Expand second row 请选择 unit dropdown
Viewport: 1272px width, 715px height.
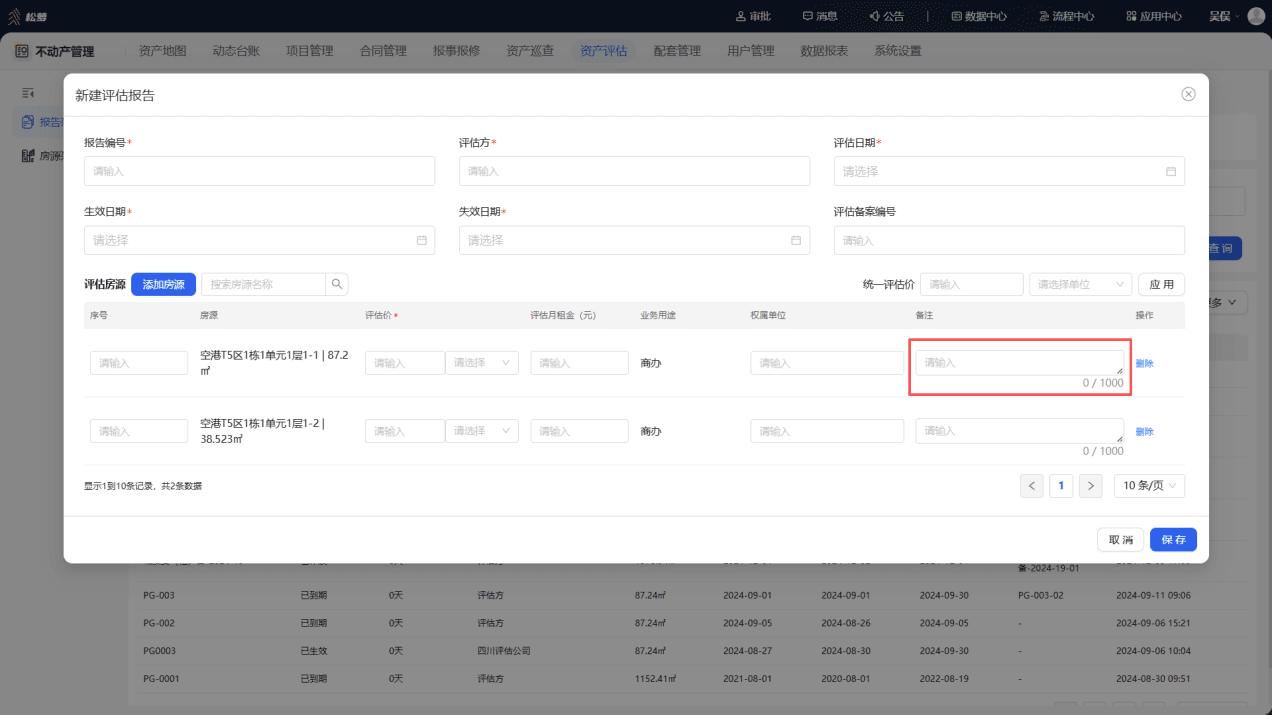tap(482, 431)
